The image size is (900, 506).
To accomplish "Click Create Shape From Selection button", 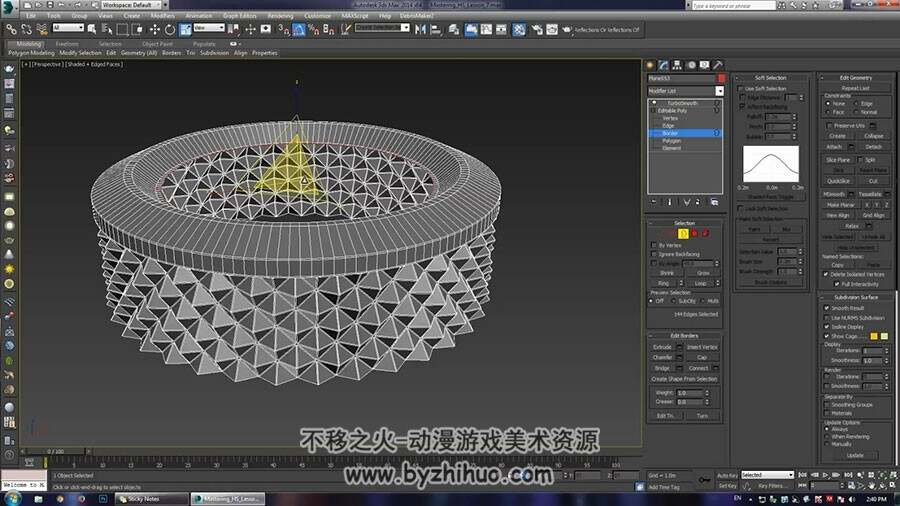I will coord(684,379).
